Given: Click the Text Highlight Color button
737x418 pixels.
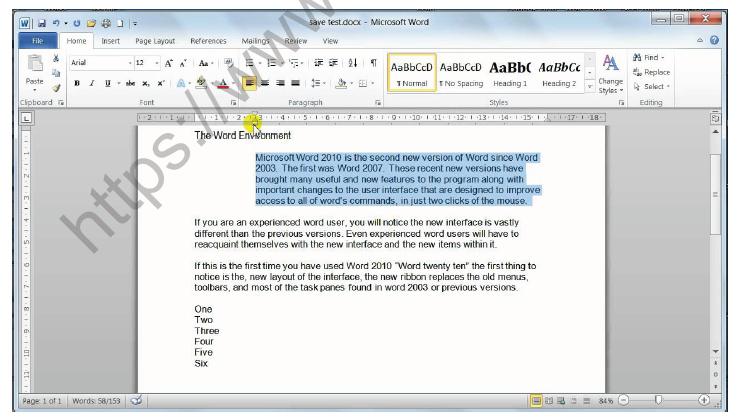Looking at the screenshot, I should pyautogui.click(x=201, y=83).
